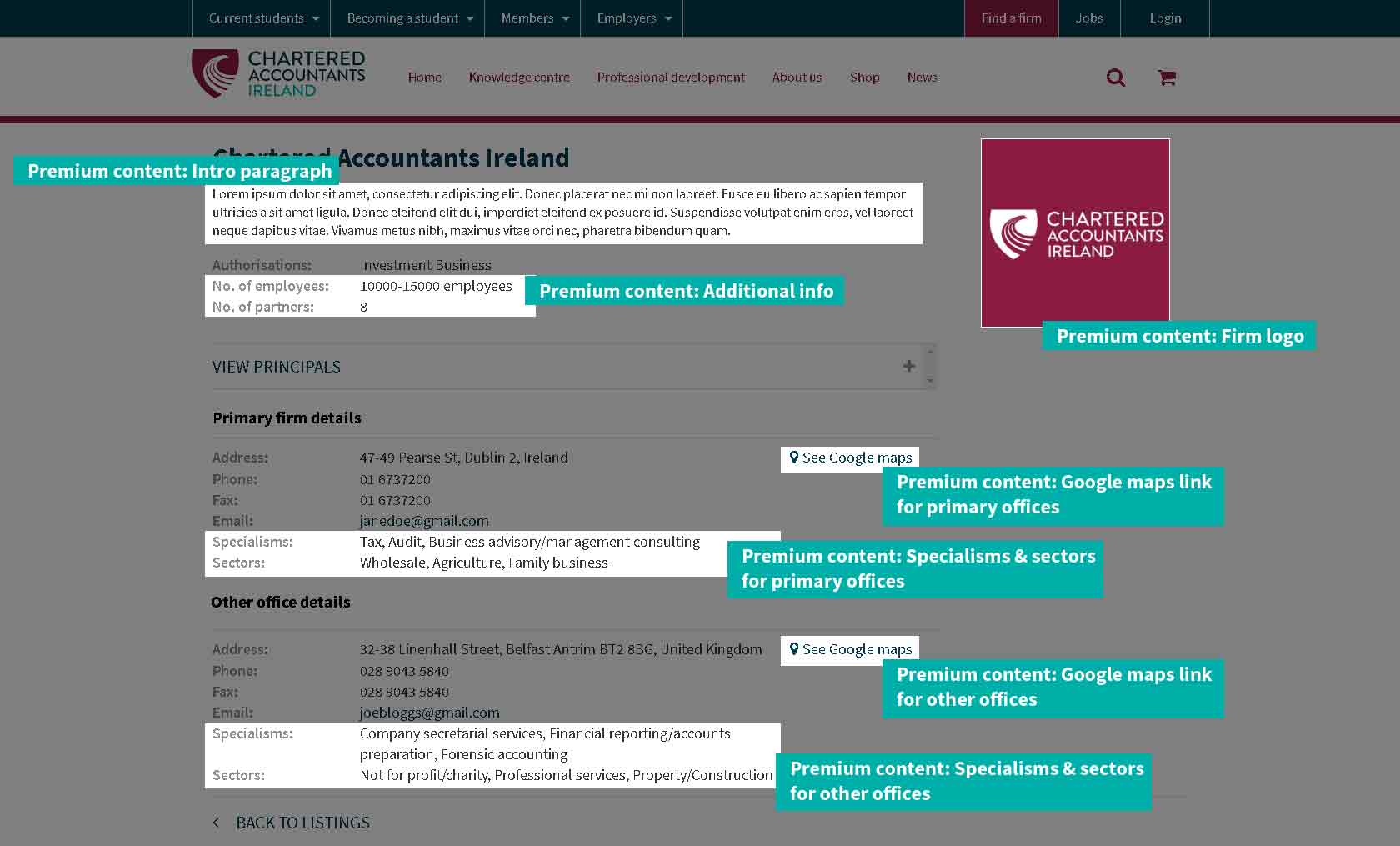Screen dimensions: 1400x846
Task: Open the Knowledge centre menu
Action: tap(519, 78)
